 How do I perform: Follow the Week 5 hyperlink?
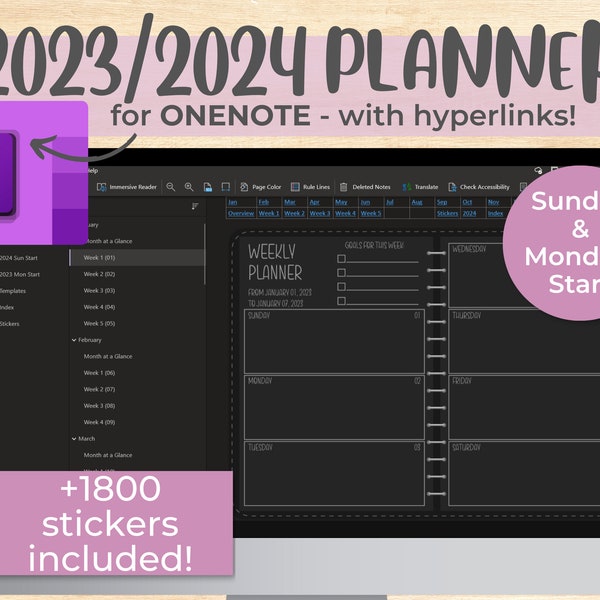tap(371, 214)
